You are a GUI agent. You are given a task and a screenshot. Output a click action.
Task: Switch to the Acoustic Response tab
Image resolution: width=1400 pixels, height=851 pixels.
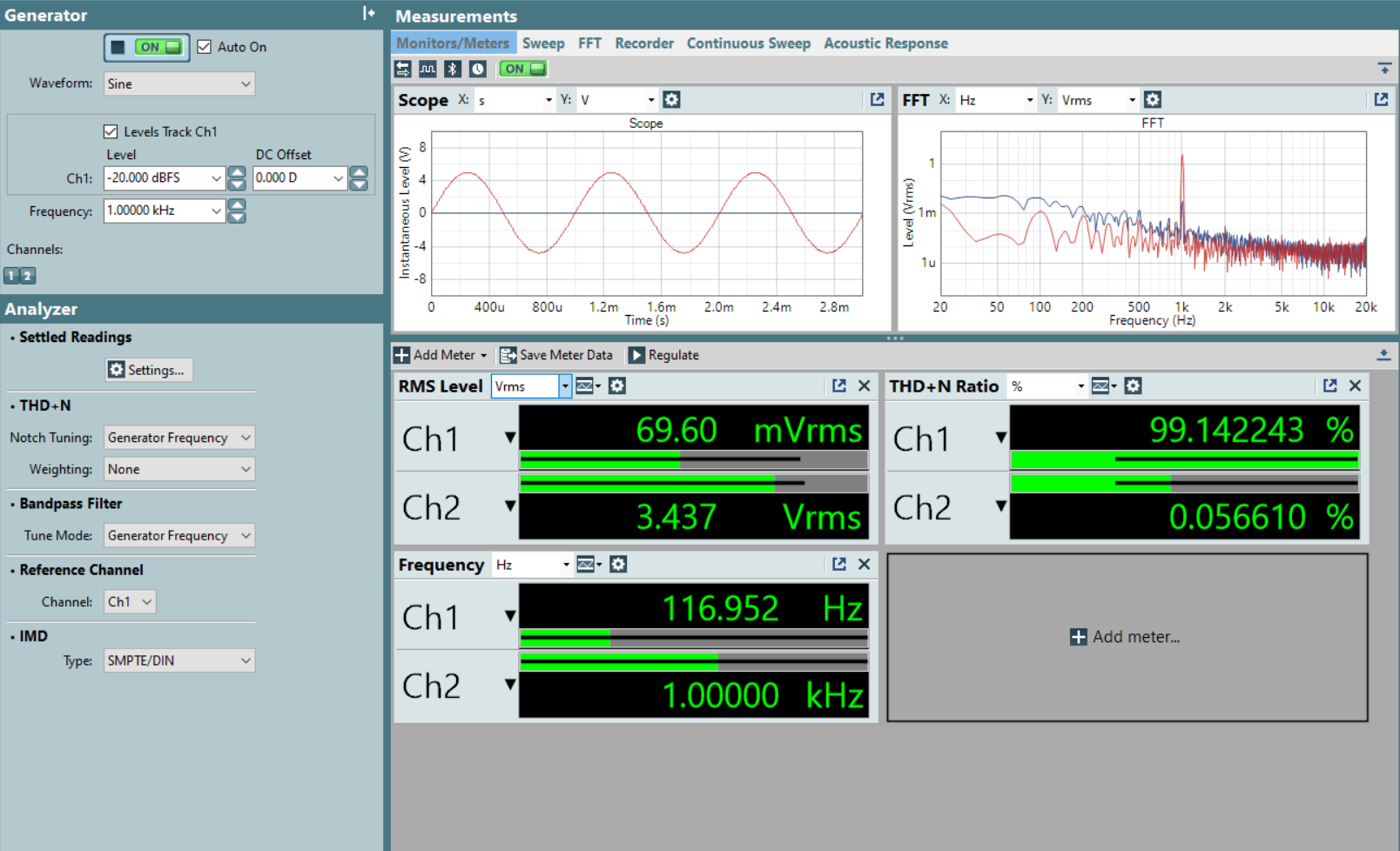coord(886,43)
